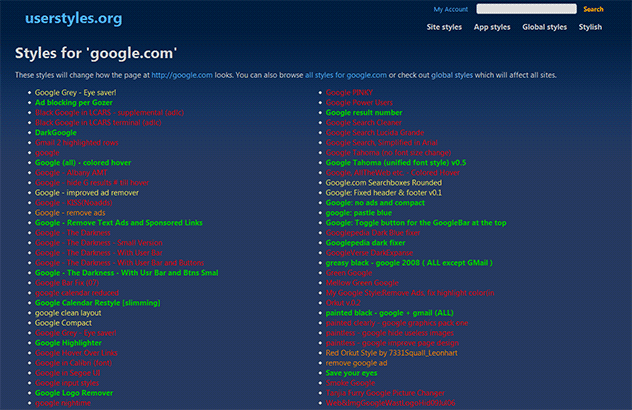The image size is (632, 410).
Task: Open Tanjia Furry Google Picture Changer style
Action: 385,393
